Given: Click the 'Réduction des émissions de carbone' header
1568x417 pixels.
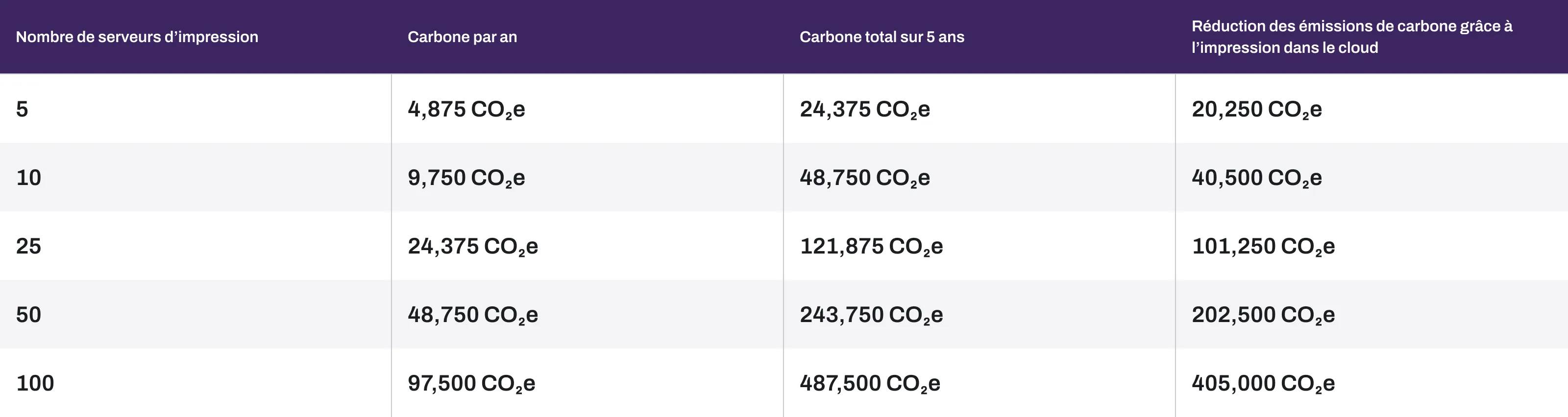Looking at the screenshot, I should pyautogui.click(x=1351, y=37).
